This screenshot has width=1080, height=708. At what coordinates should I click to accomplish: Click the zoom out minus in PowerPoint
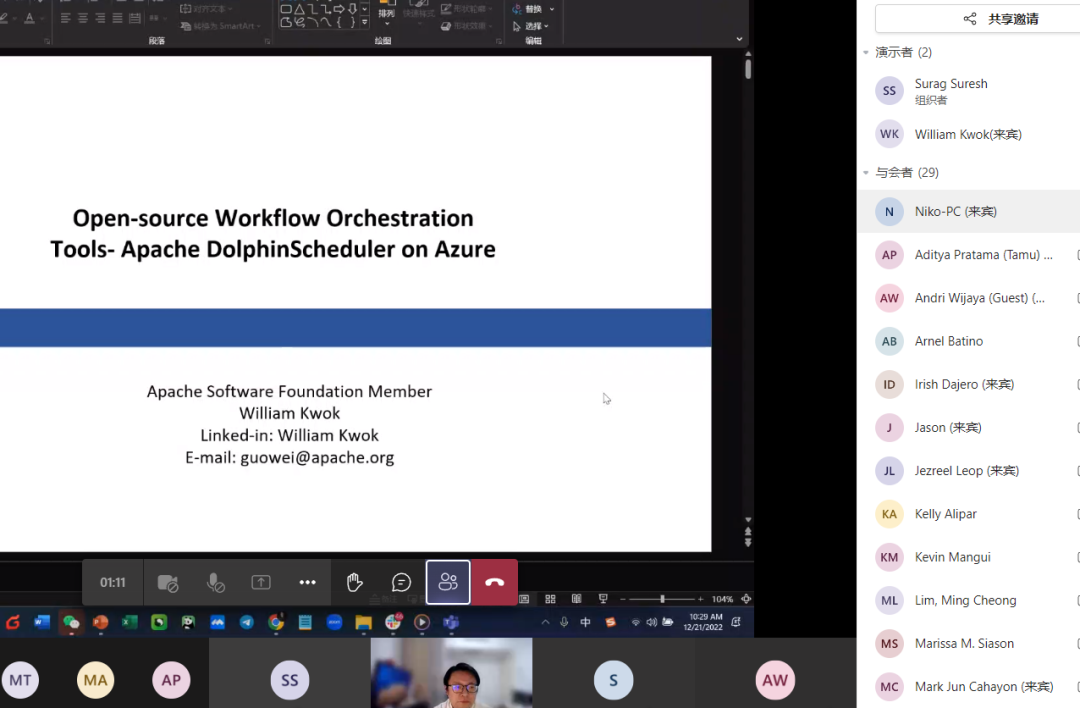pyautogui.click(x=623, y=599)
